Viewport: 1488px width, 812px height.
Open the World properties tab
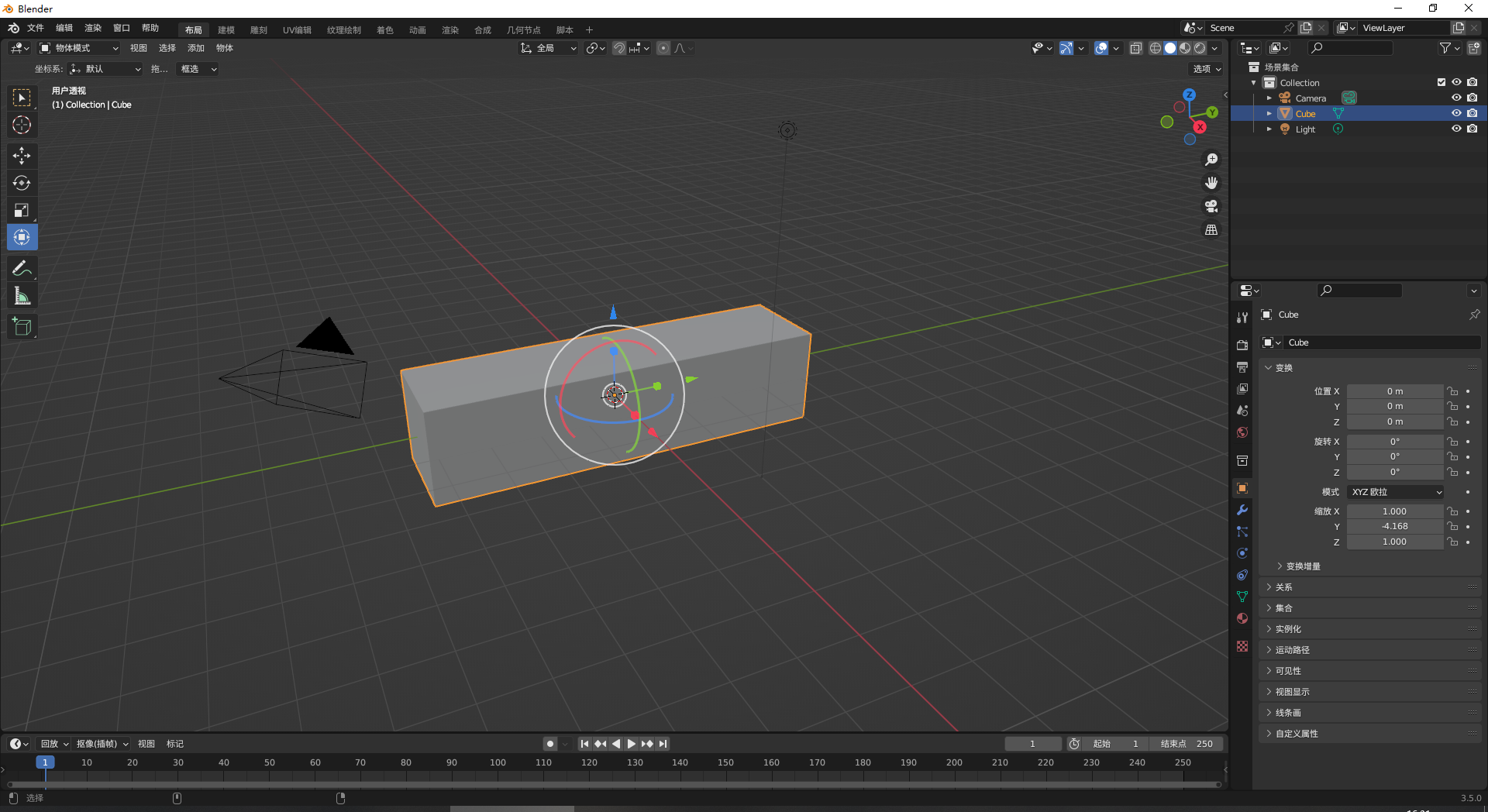click(x=1242, y=432)
